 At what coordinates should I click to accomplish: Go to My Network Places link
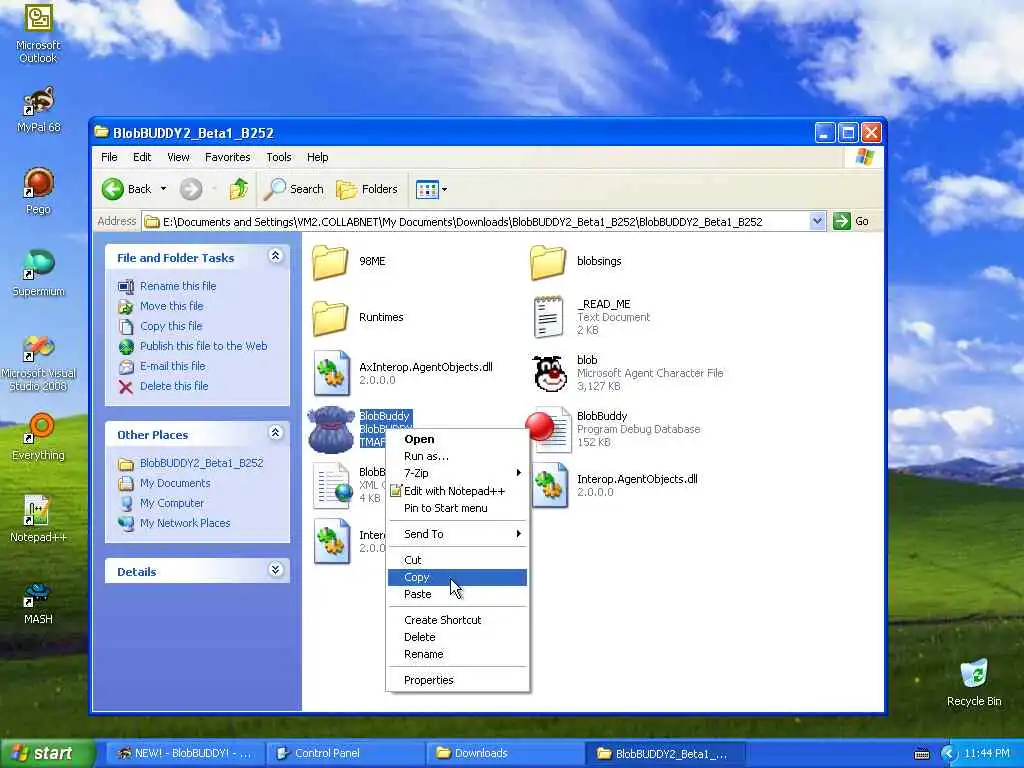pyautogui.click(x=185, y=523)
